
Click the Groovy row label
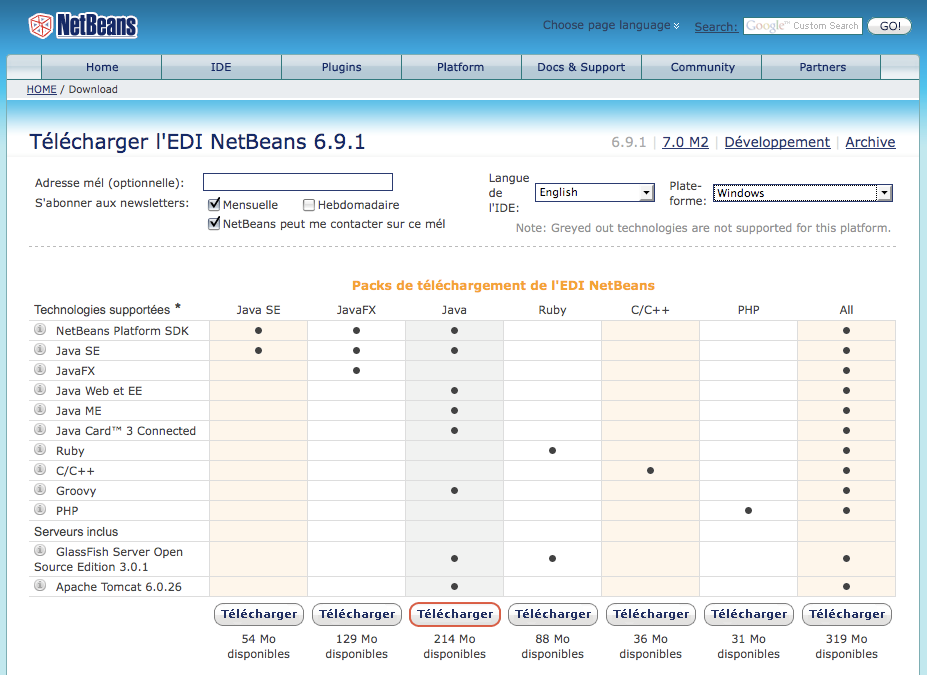click(76, 491)
